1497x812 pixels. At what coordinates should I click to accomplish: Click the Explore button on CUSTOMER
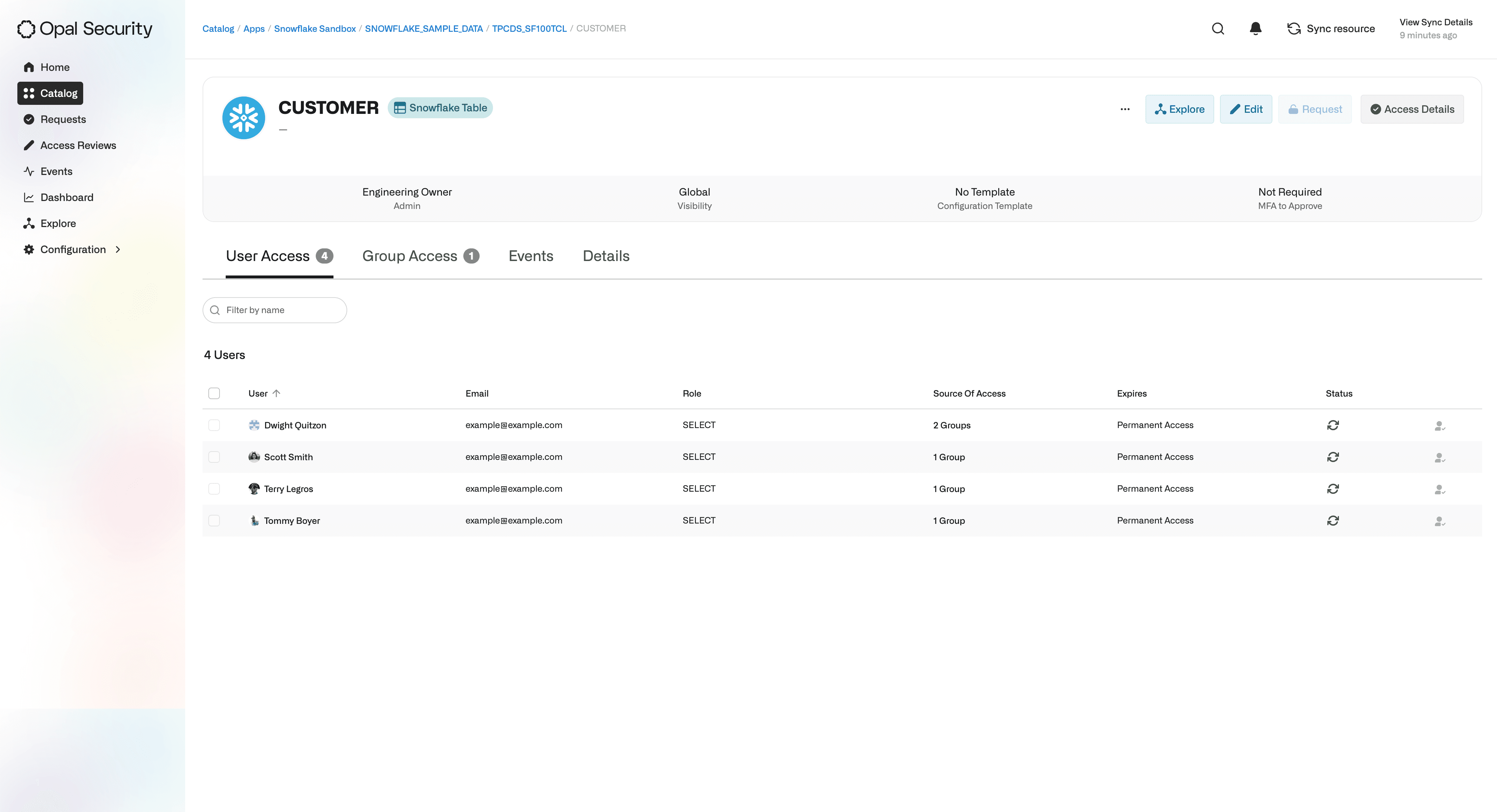point(1179,109)
